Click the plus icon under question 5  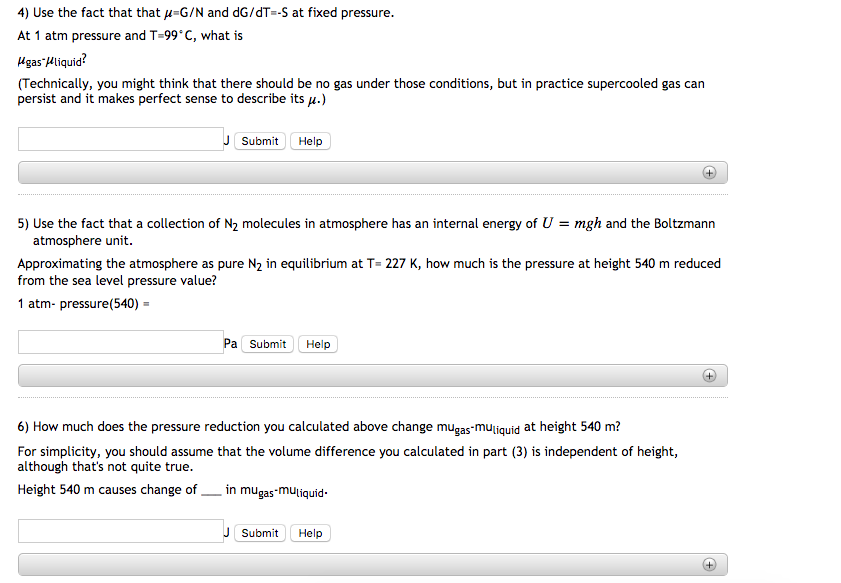[709, 375]
